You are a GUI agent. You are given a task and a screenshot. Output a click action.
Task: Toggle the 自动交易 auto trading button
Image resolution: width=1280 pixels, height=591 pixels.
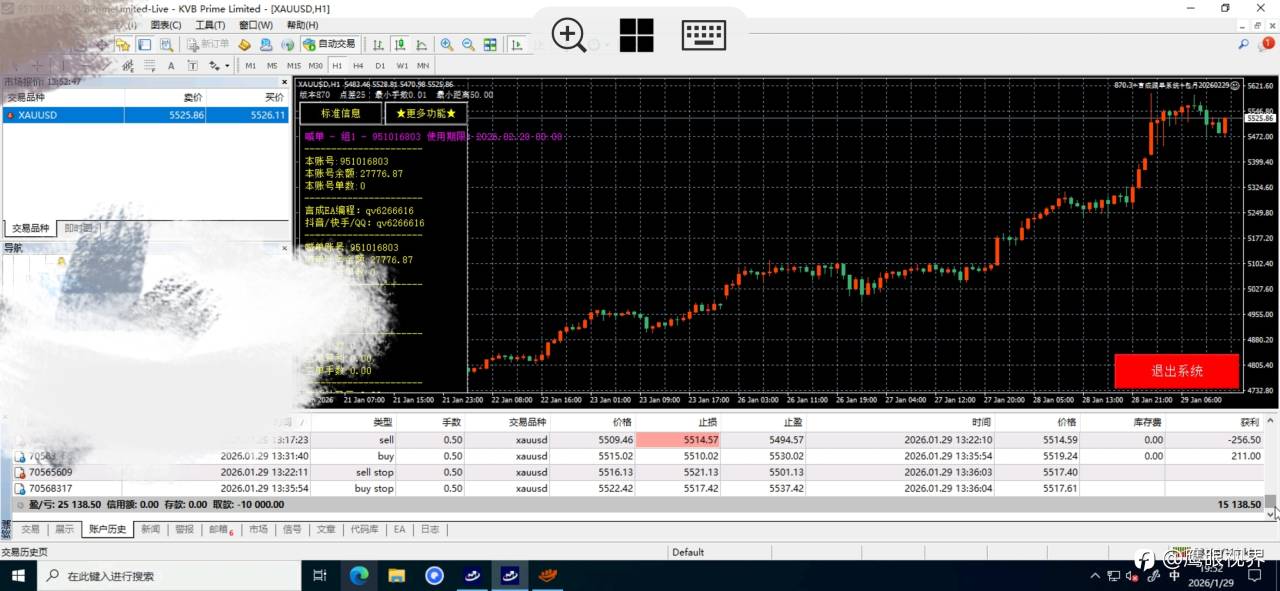click(329, 44)
